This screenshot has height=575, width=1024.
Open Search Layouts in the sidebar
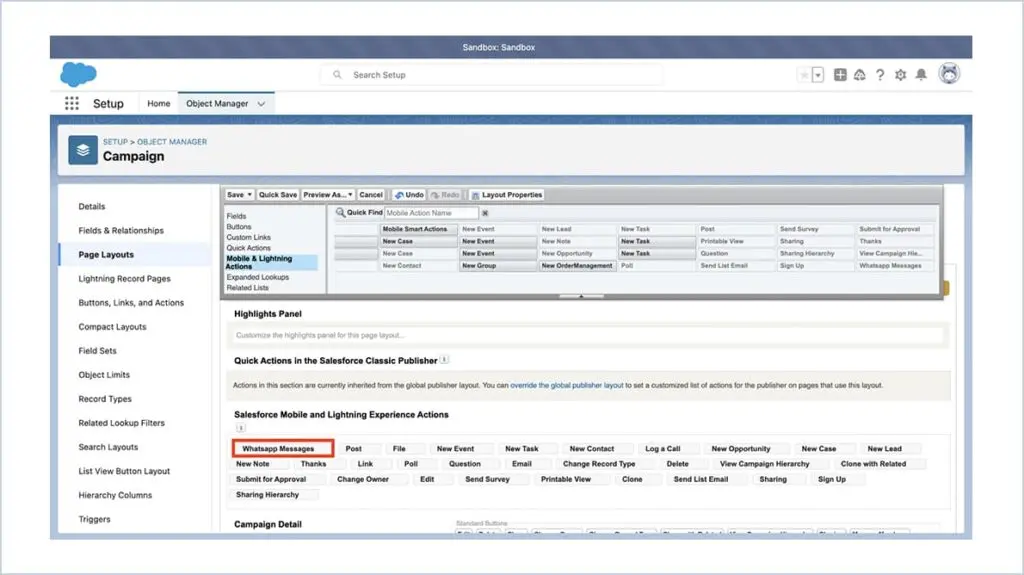pos(108,447)
